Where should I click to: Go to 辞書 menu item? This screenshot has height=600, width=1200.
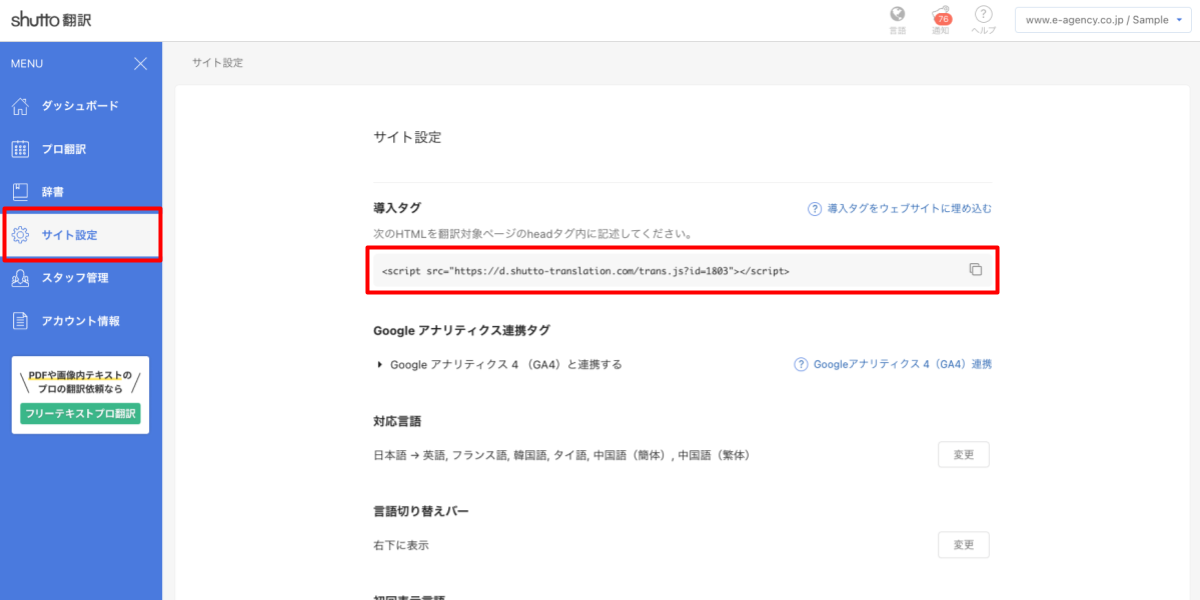click(81, 191)
